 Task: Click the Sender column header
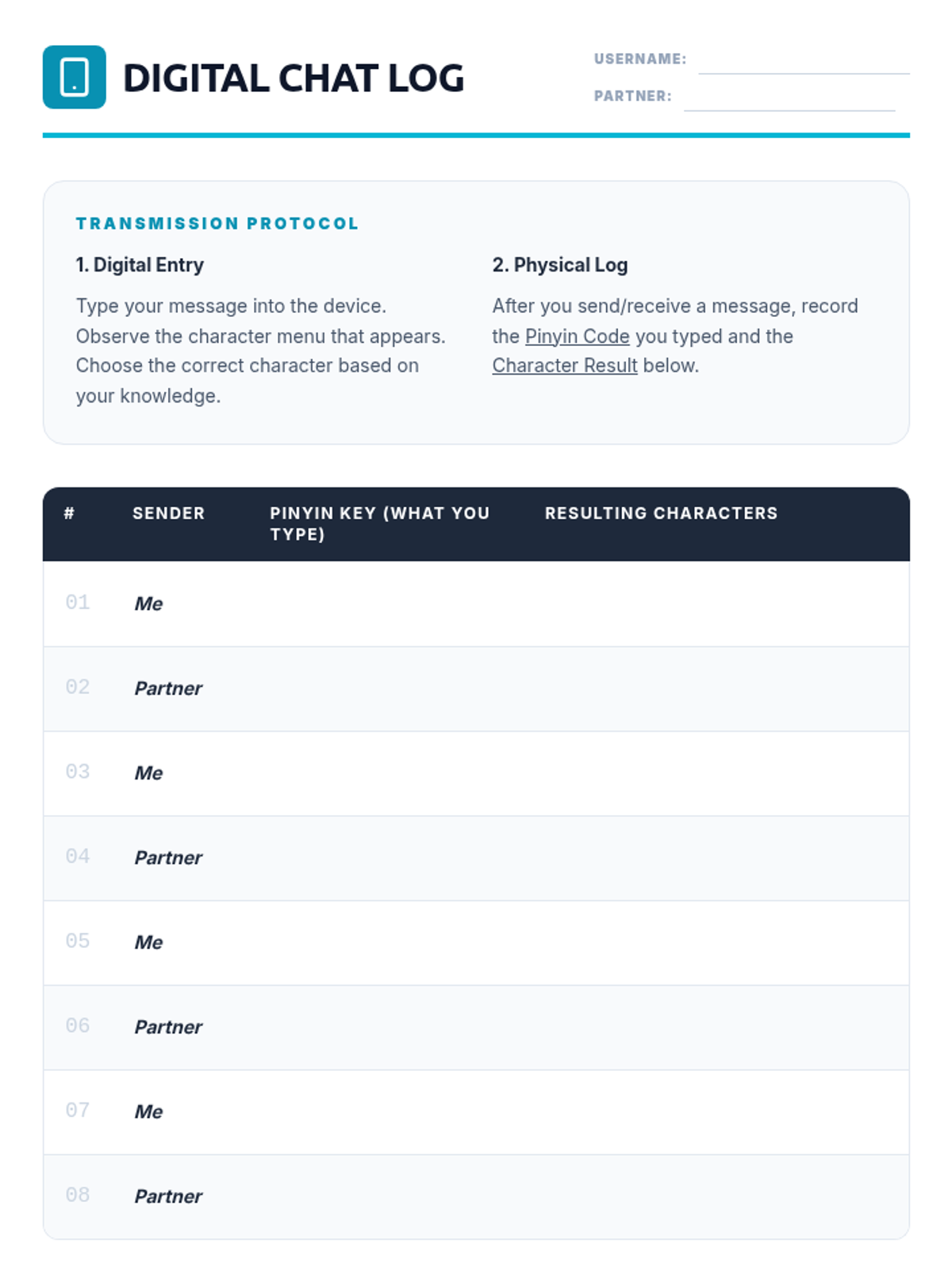click(168, 514)
